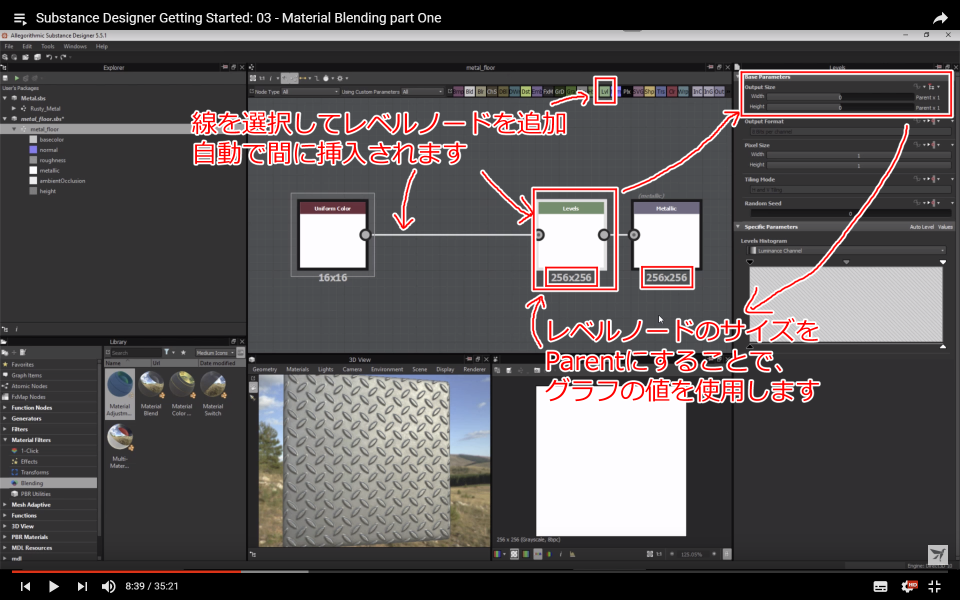Exit fullscreen mode in video player
960x600 pixels.
(x=934, y=586)
